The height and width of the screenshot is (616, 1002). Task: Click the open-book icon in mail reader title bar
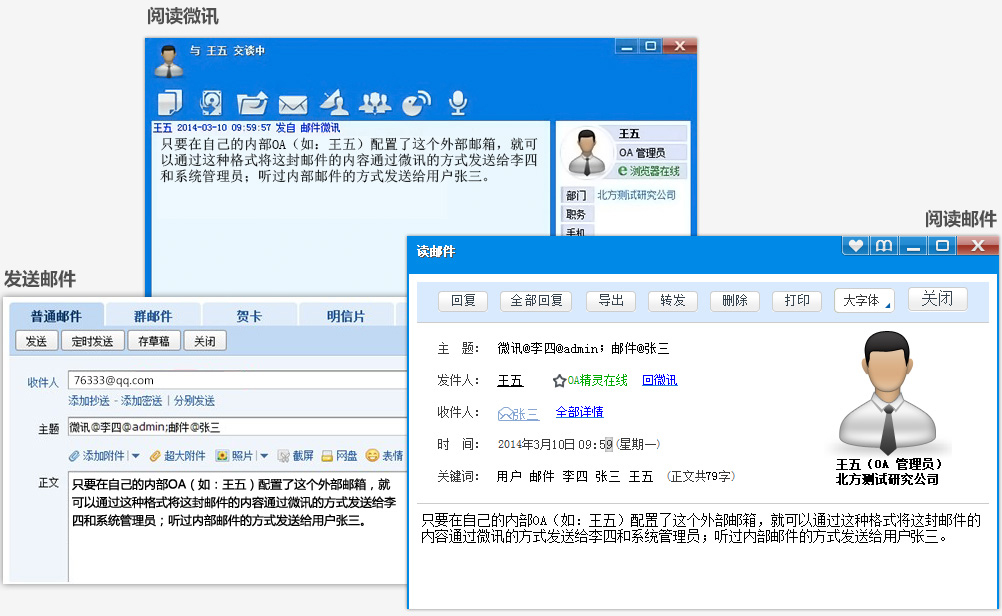(x=883, y=246)
